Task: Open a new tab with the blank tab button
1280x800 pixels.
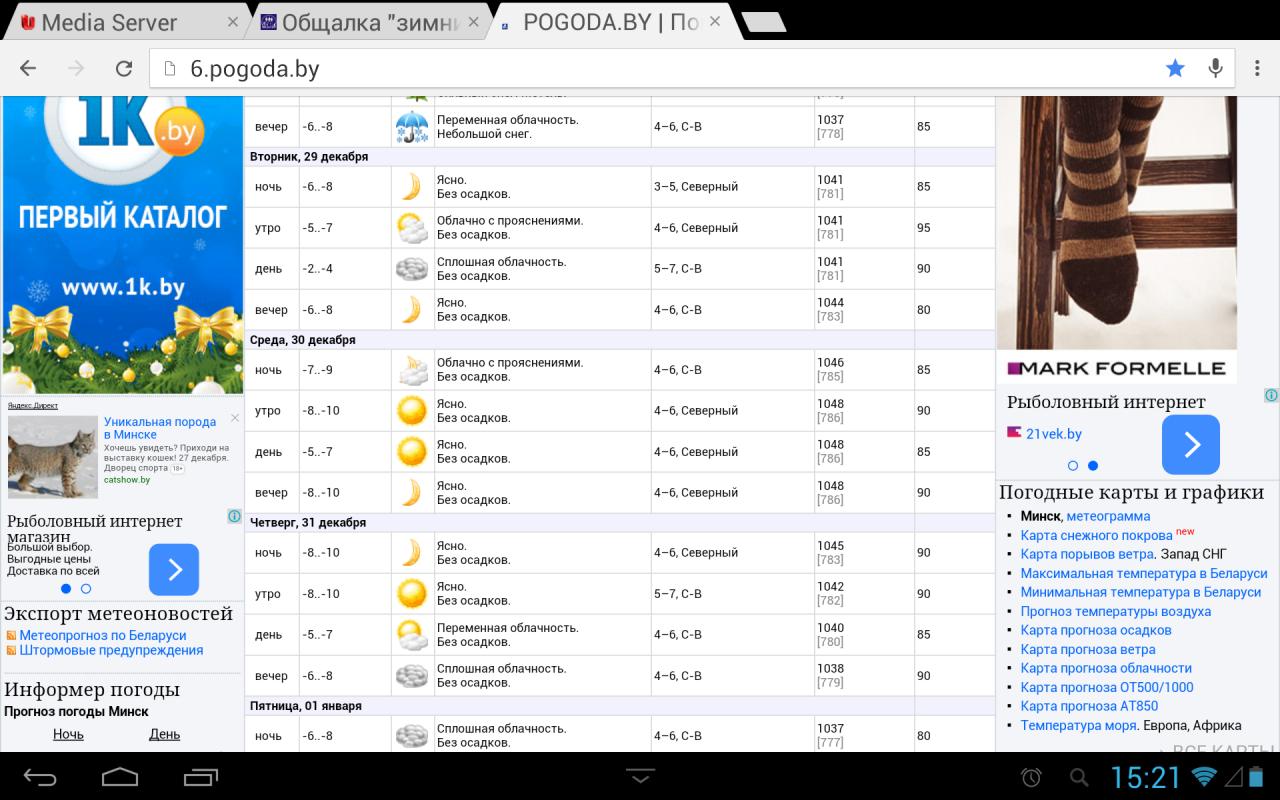Action: point(764,22)
